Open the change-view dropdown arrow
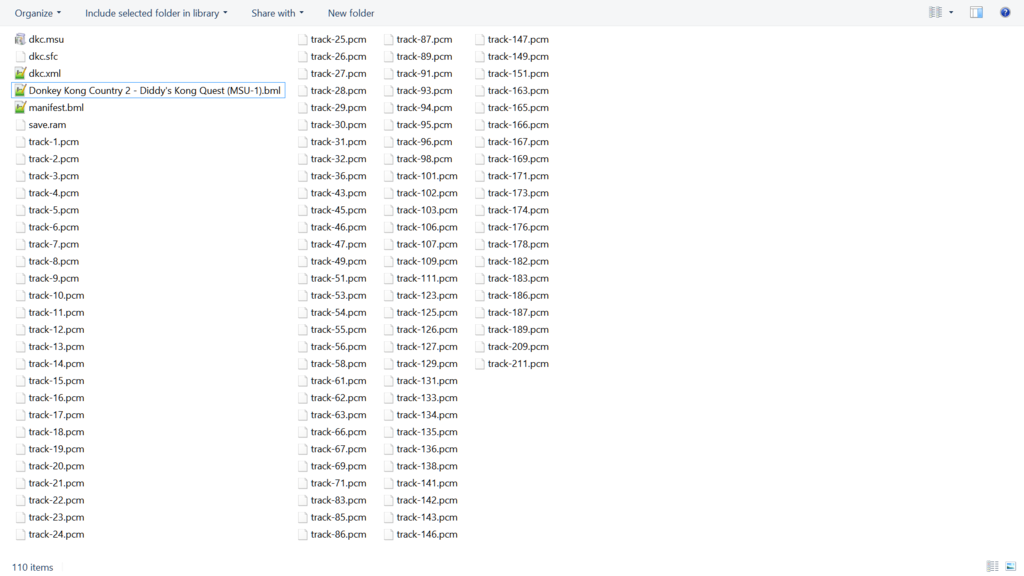The image size is (1024, 576). pyautogui.click(x=951, y=12)
